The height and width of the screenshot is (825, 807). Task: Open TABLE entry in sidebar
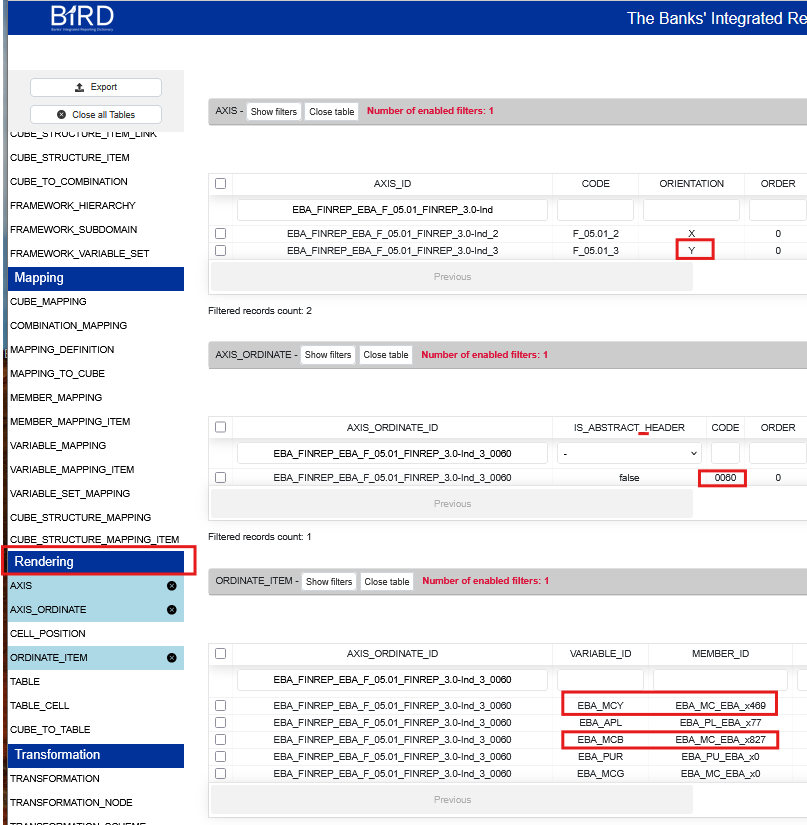pos(25,682)
